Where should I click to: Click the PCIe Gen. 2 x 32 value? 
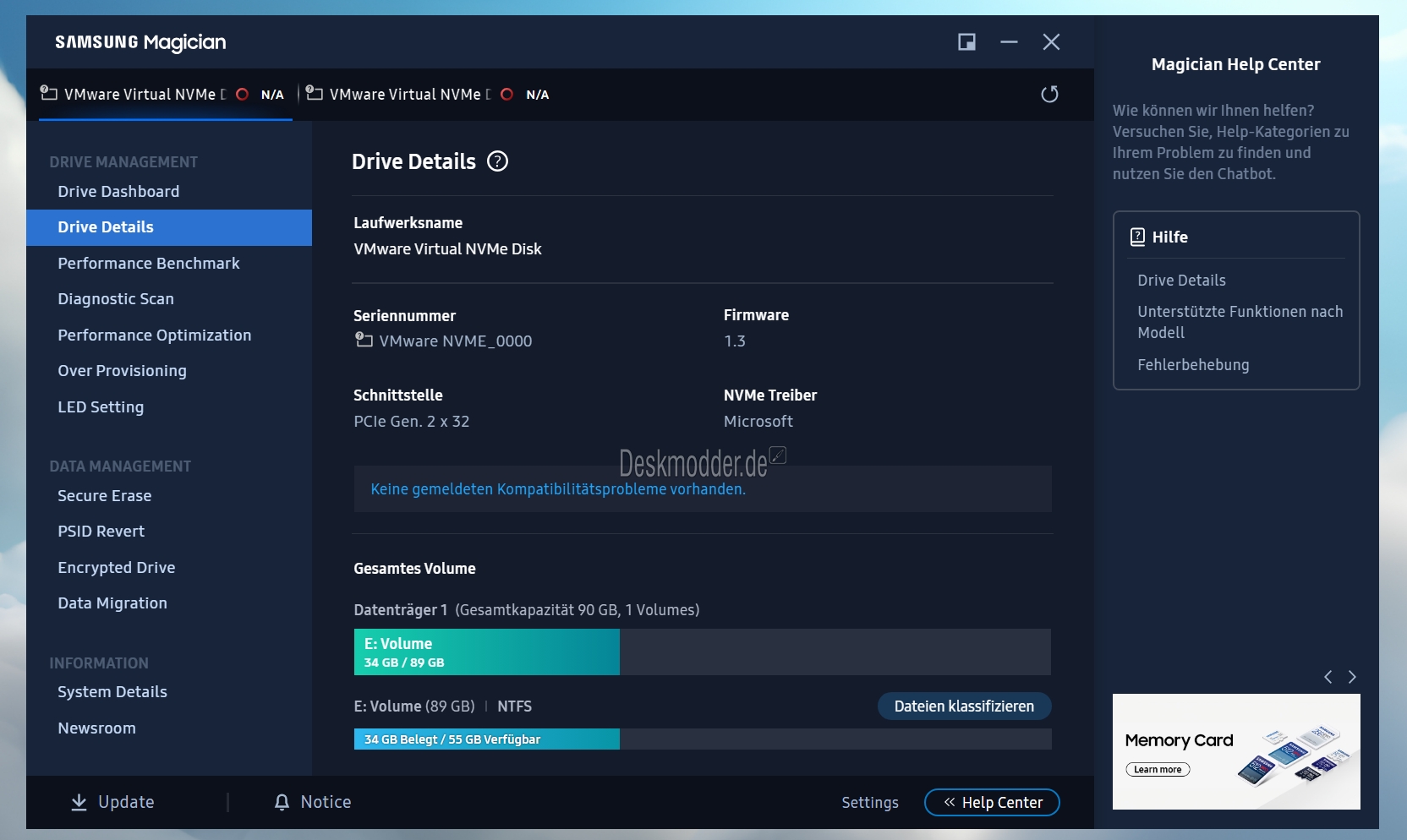coord(412,422)
